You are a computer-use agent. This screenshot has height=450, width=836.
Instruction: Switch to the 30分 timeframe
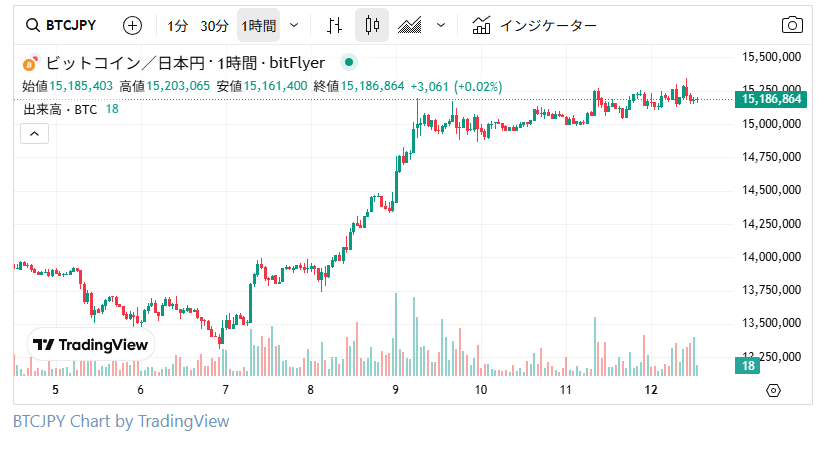coord(213,25)
